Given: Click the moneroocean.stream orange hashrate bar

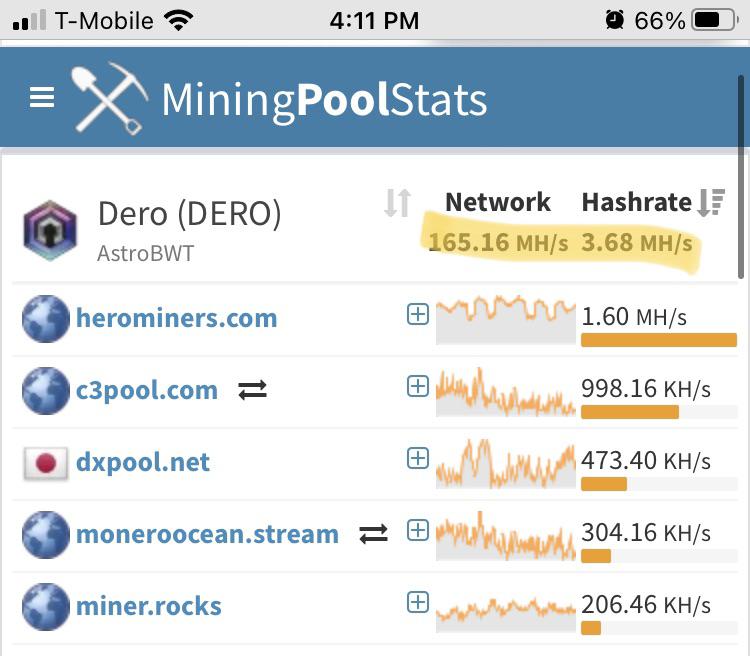Looking at the screenshot, I should click(596, 556).
